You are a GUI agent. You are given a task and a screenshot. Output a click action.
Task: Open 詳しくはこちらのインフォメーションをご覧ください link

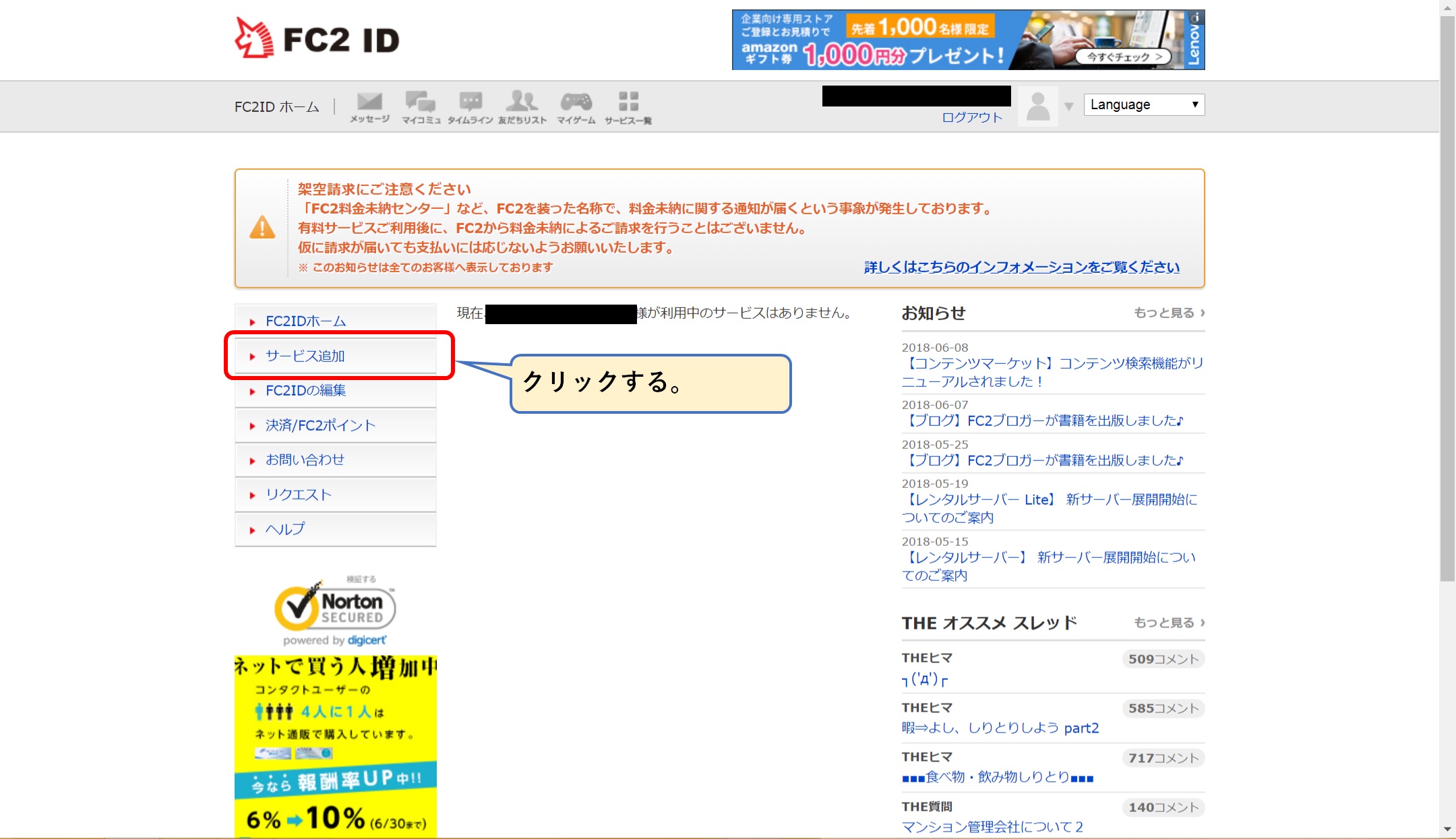(x=1019, y=266)
